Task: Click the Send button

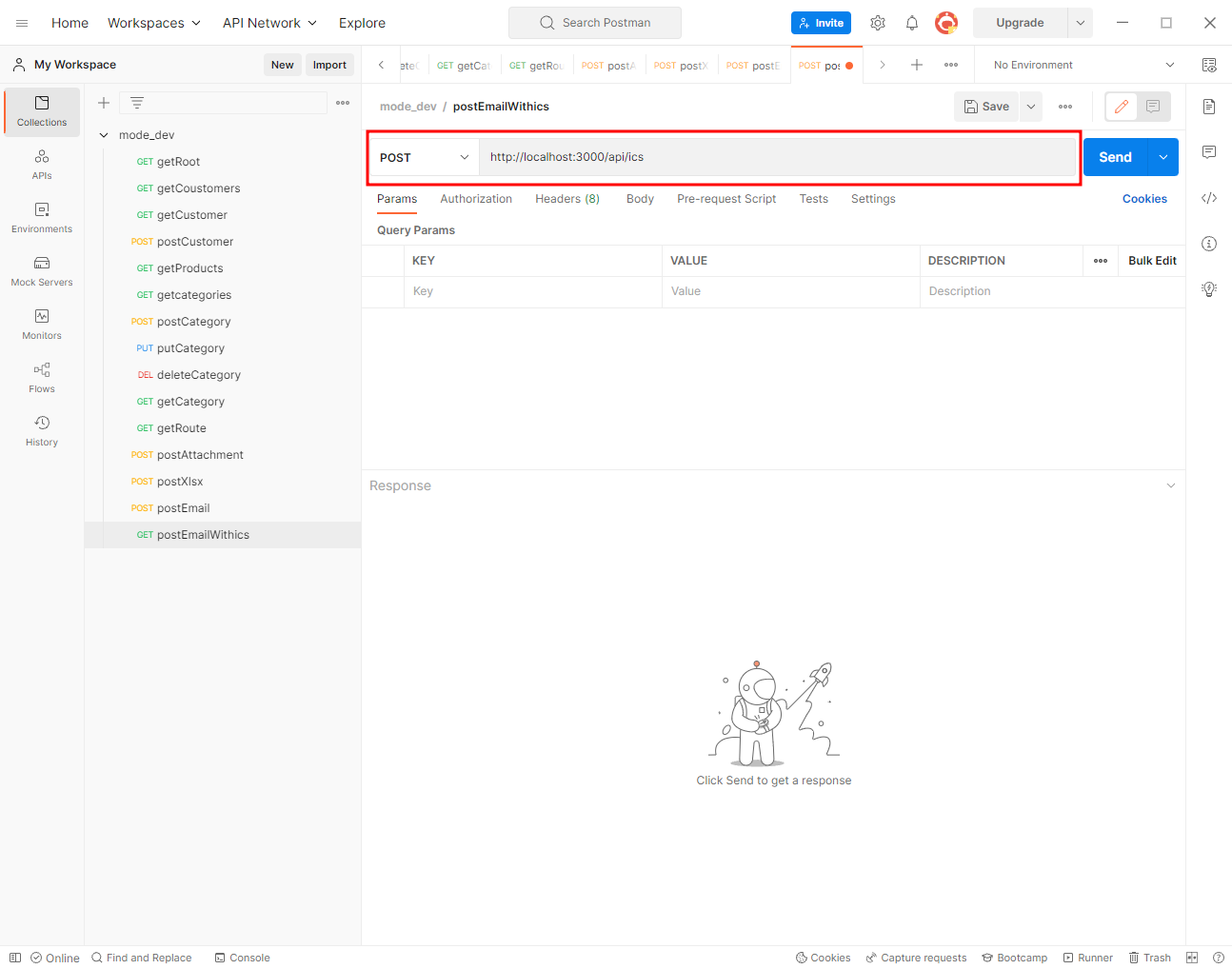Action: tap(1116, 157)
